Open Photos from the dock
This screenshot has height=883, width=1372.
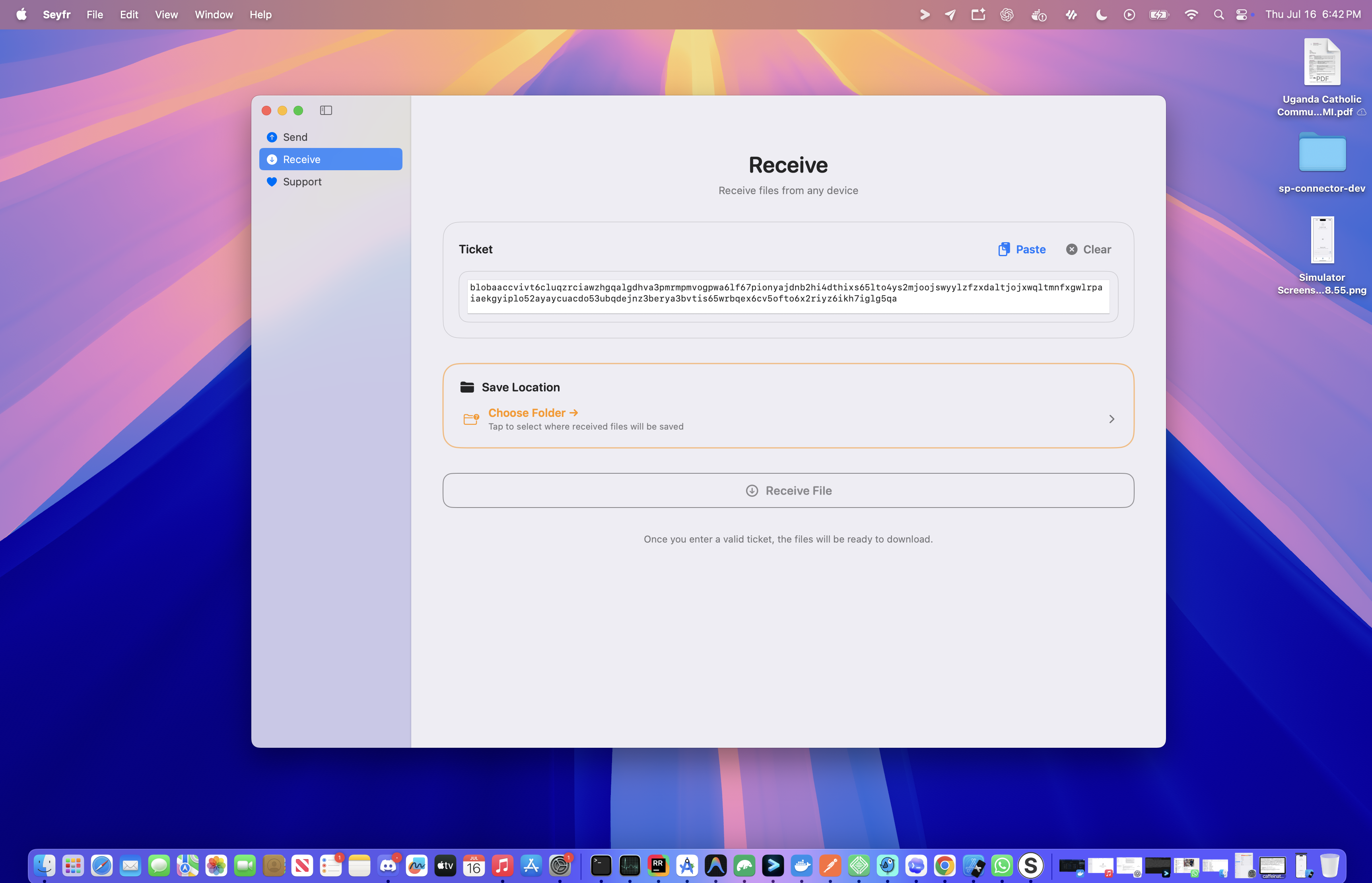(x=217, y=865)
